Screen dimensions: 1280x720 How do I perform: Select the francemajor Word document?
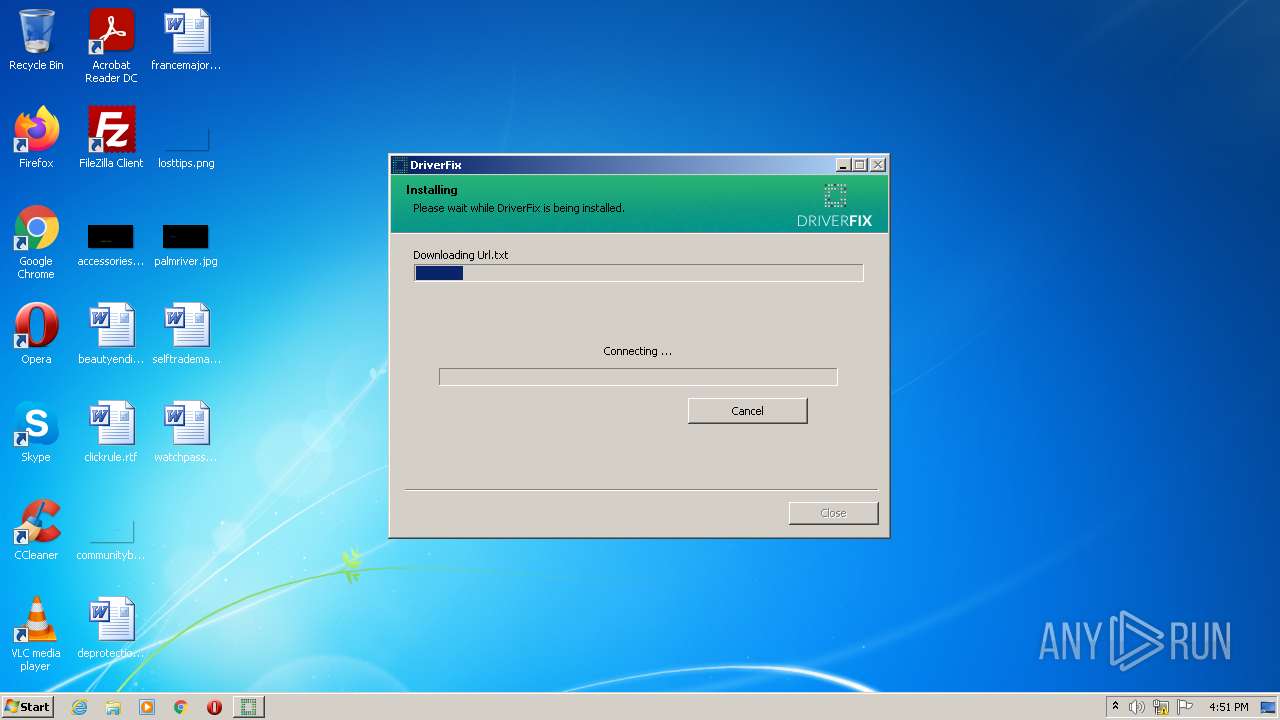coord(186,40)
